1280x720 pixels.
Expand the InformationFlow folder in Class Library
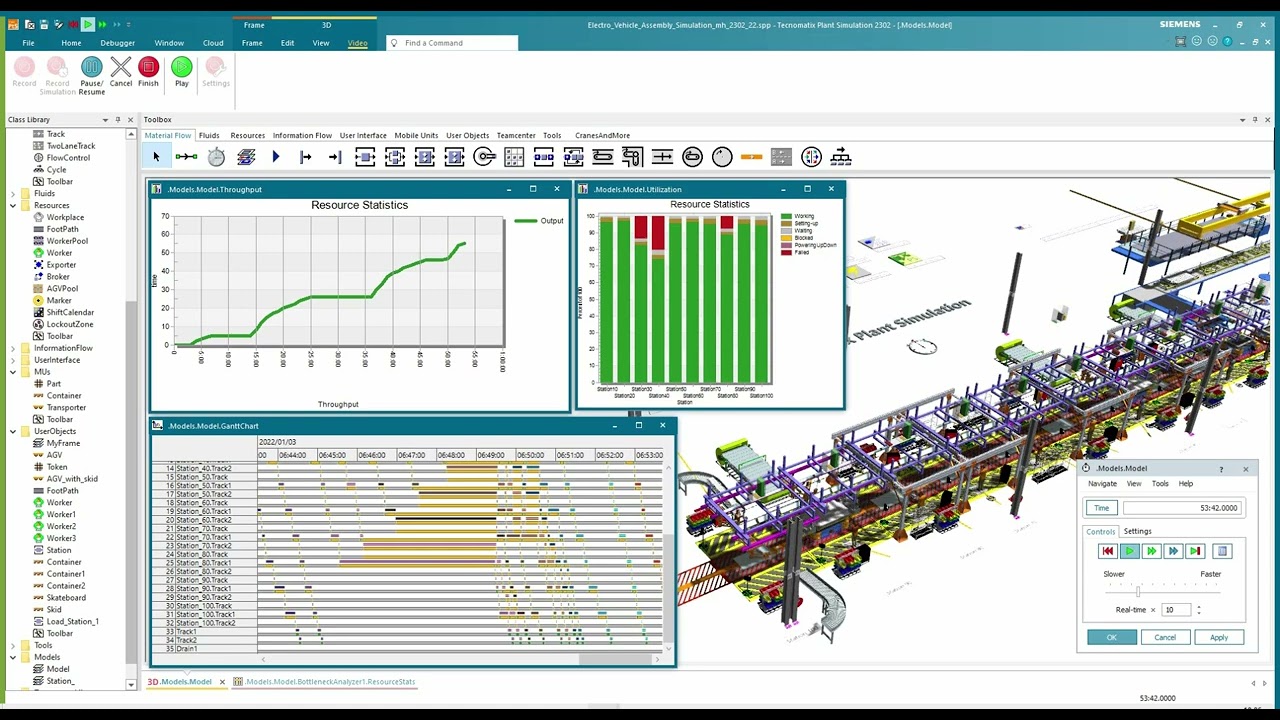tap(13, 348)
